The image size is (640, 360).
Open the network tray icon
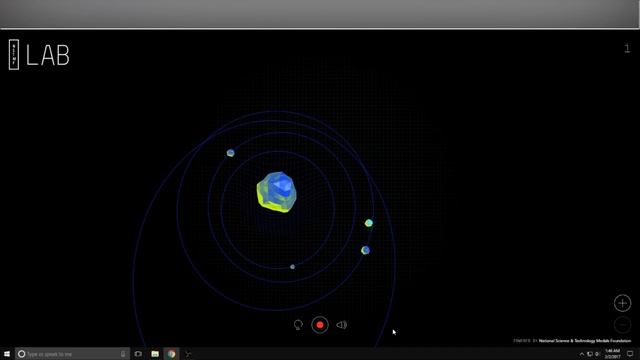click(x=590, y=354)
